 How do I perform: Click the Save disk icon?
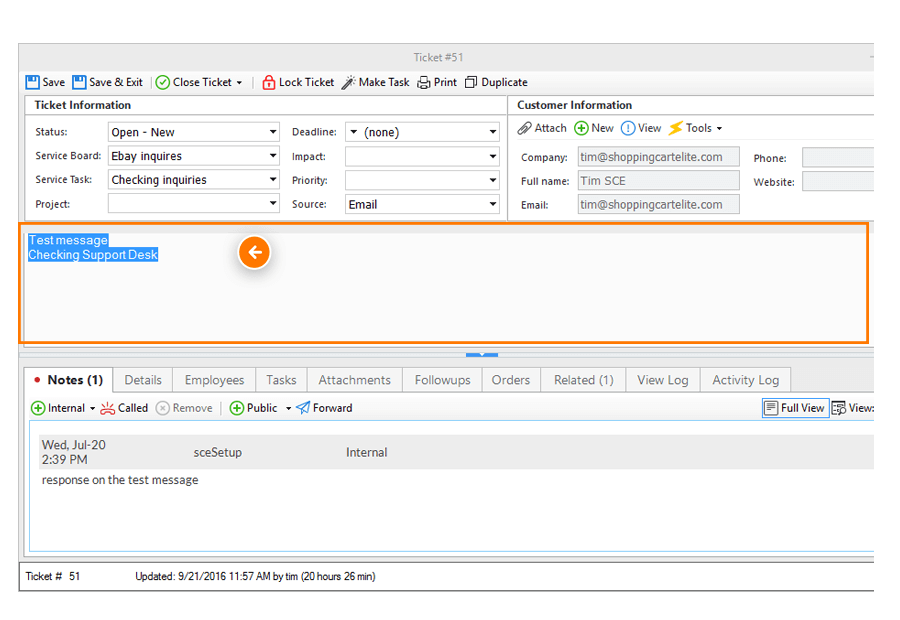pyautogui.click(x=33, y=82)
